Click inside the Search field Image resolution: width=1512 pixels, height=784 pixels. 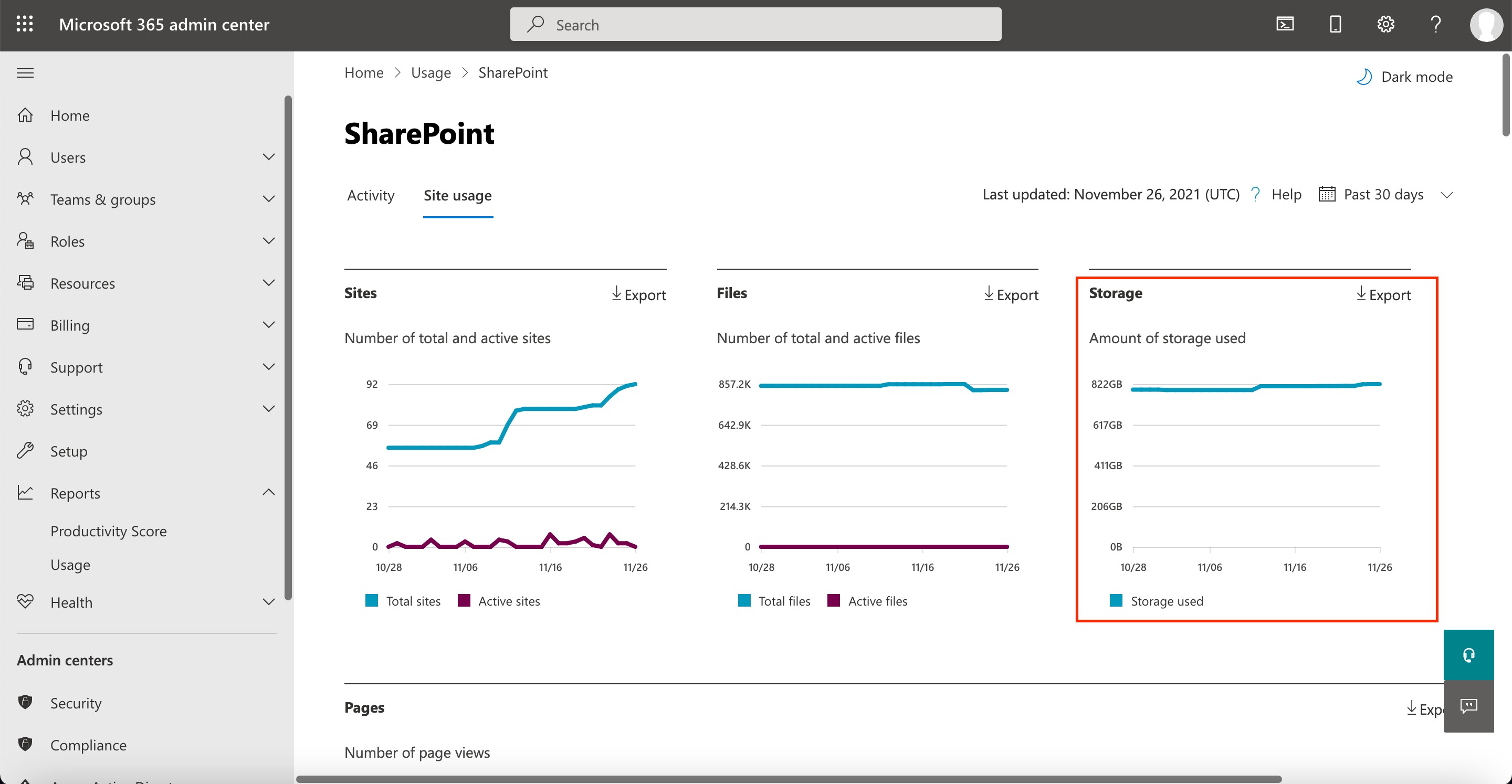click(755, 24)
